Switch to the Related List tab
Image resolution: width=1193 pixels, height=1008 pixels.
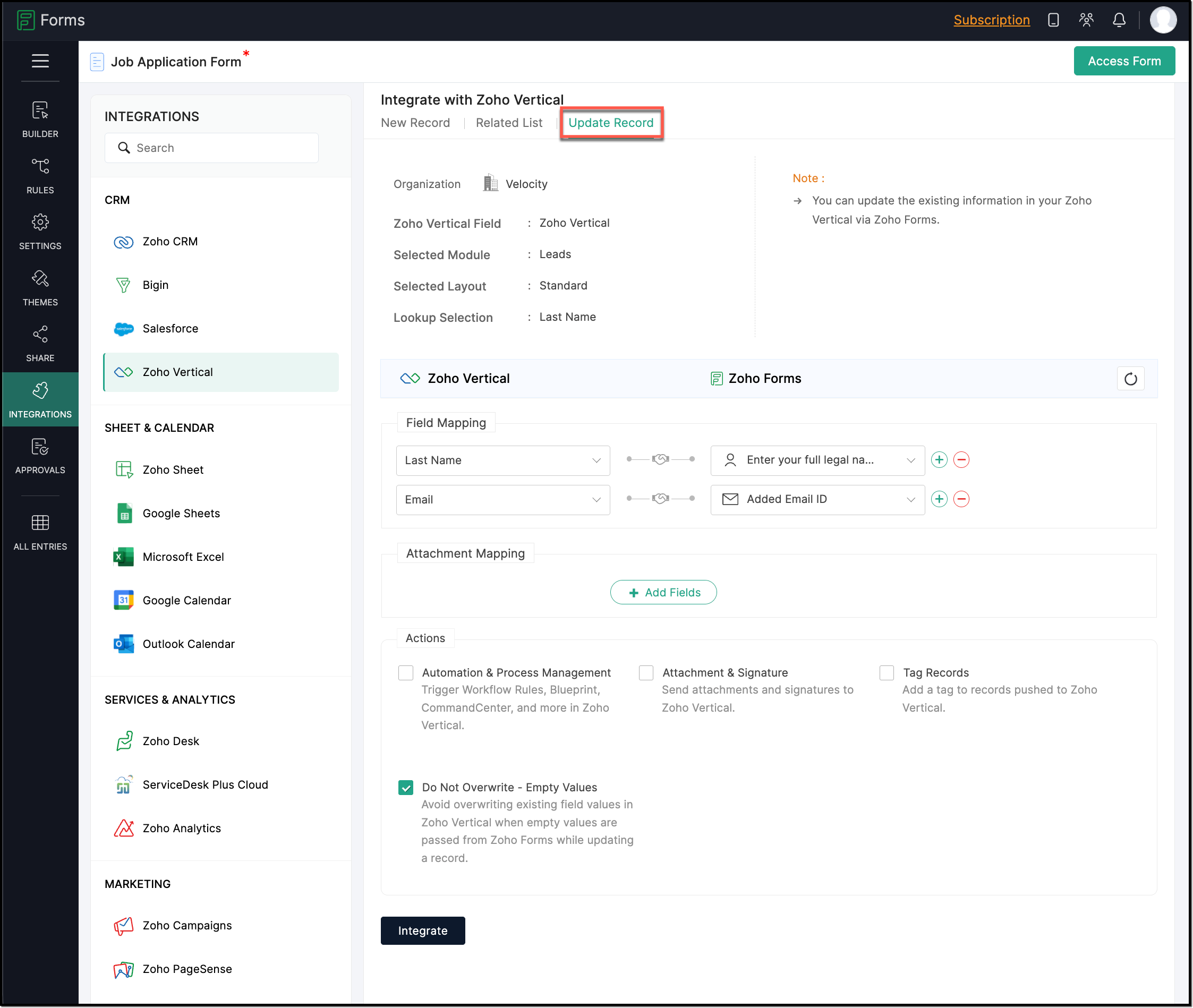tap(508, 123)
